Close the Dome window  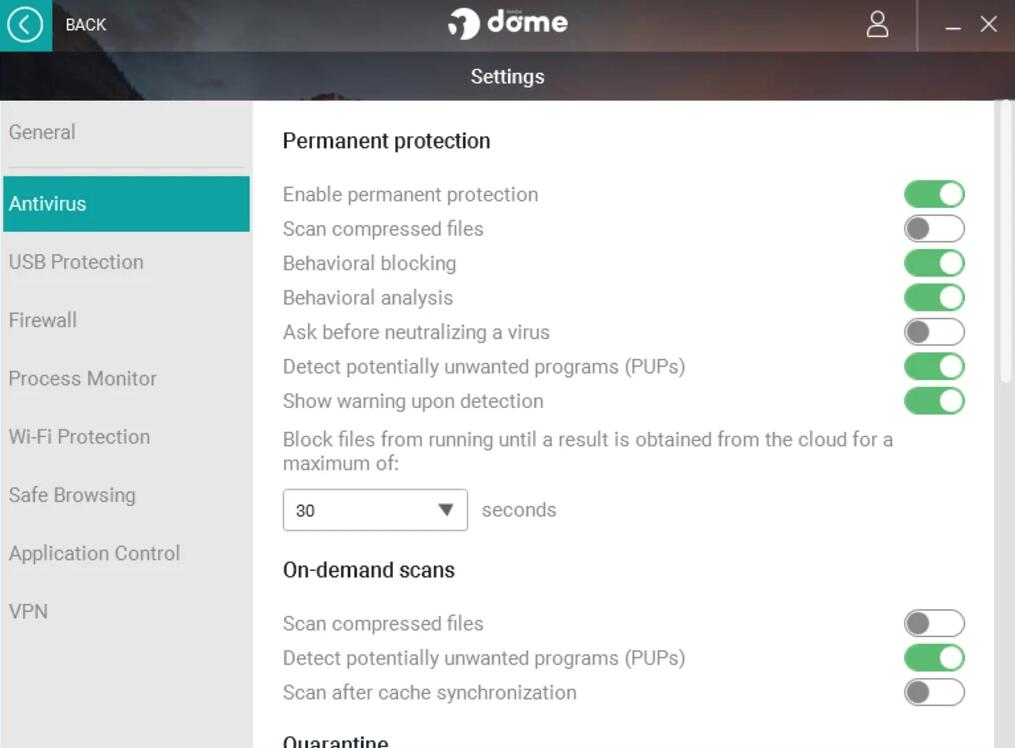tap(989, 25)
